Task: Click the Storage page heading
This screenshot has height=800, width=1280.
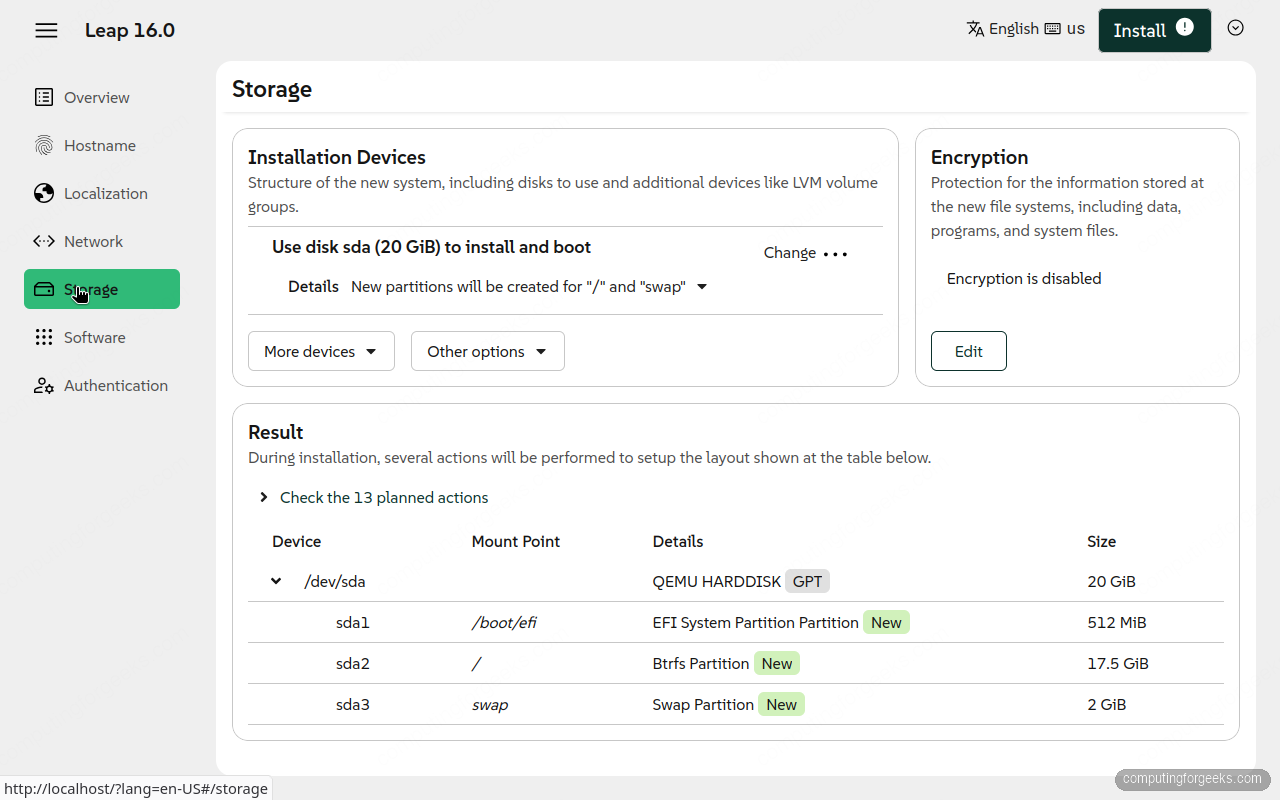Action: pyautogui.click(x=272, y=89)
